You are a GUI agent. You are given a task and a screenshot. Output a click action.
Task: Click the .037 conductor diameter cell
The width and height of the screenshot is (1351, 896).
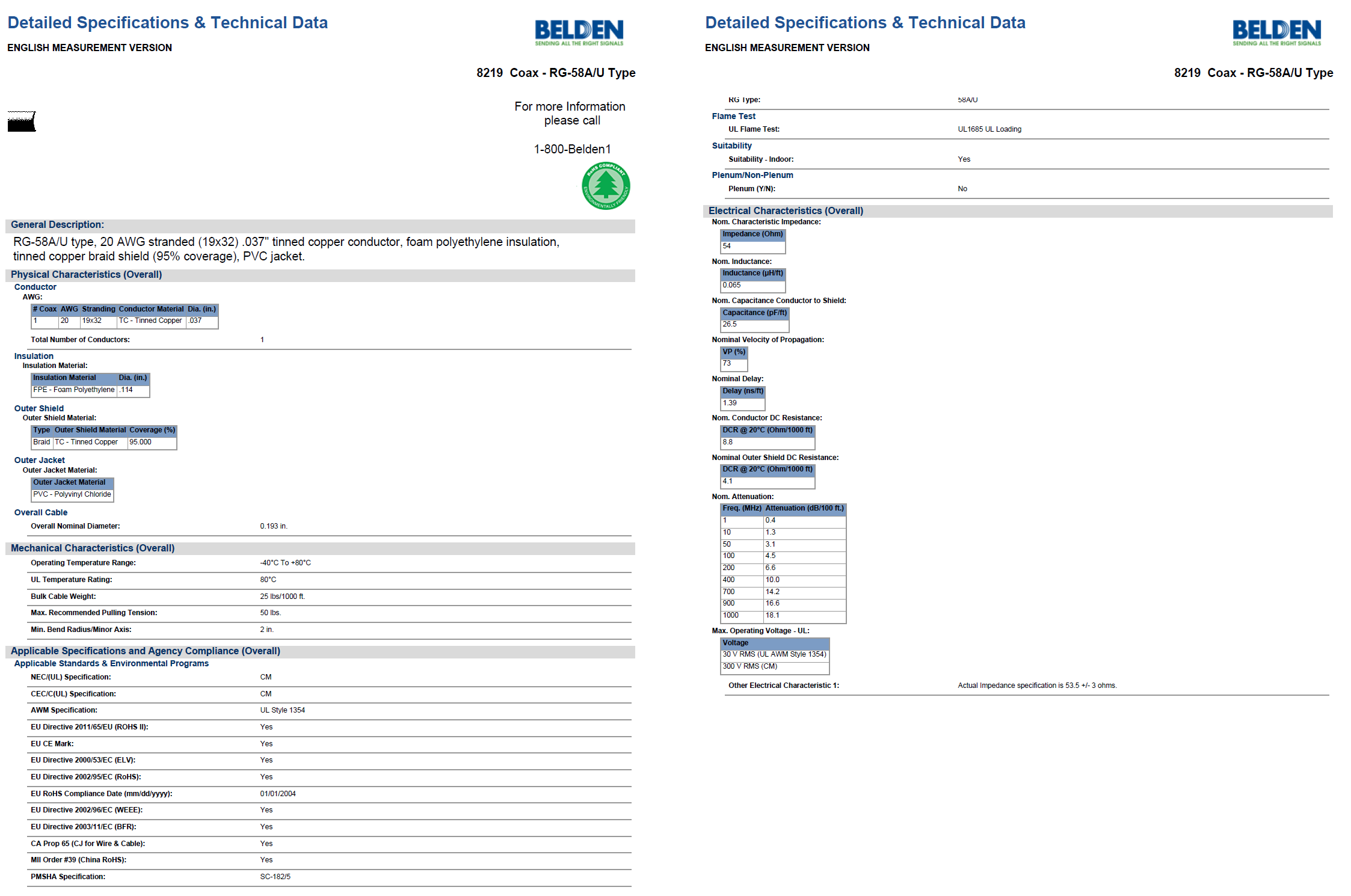pyautogui.click(x=202, y=321)
